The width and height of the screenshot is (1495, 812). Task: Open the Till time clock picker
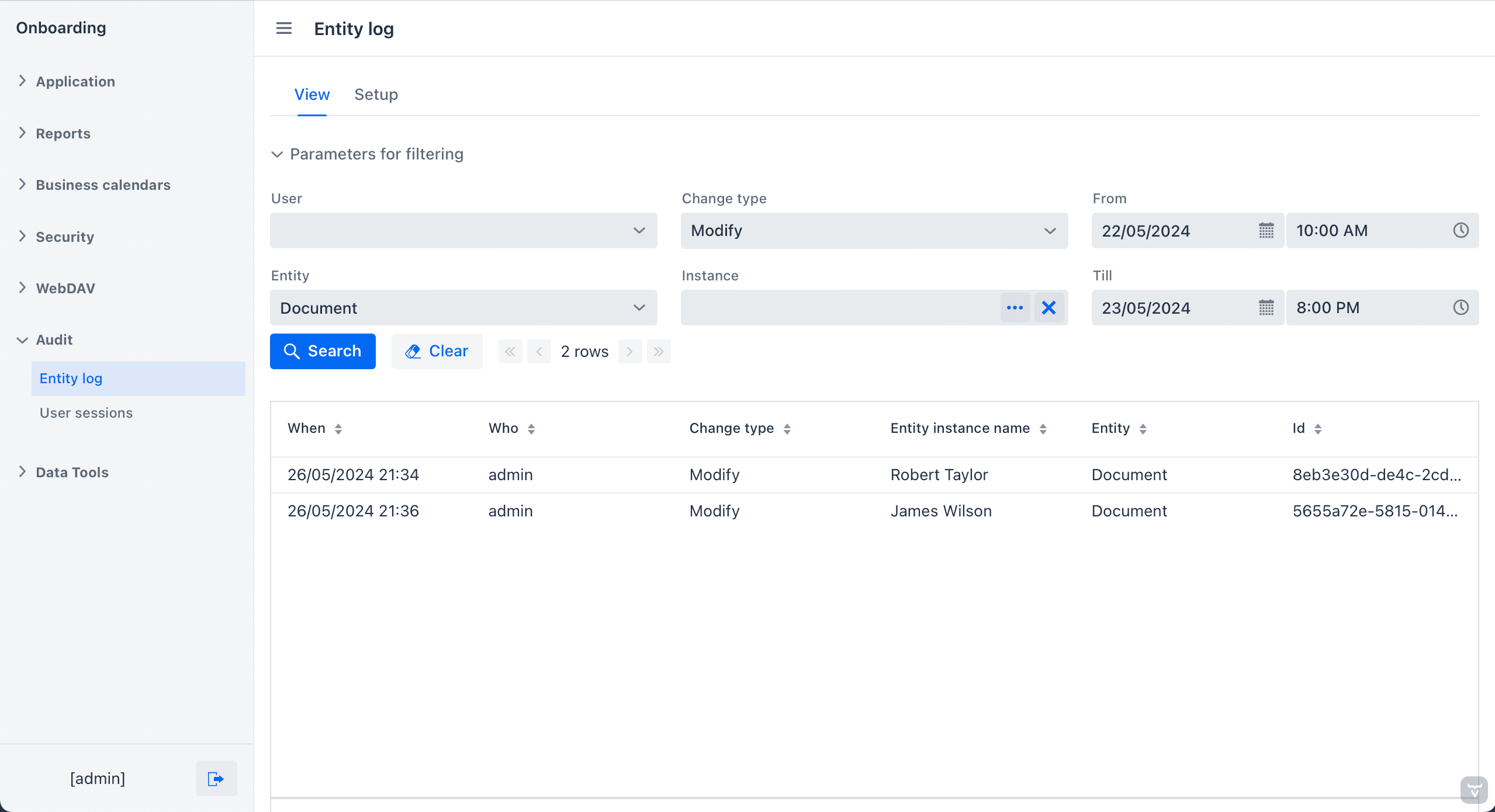(x=1461, y=308)
